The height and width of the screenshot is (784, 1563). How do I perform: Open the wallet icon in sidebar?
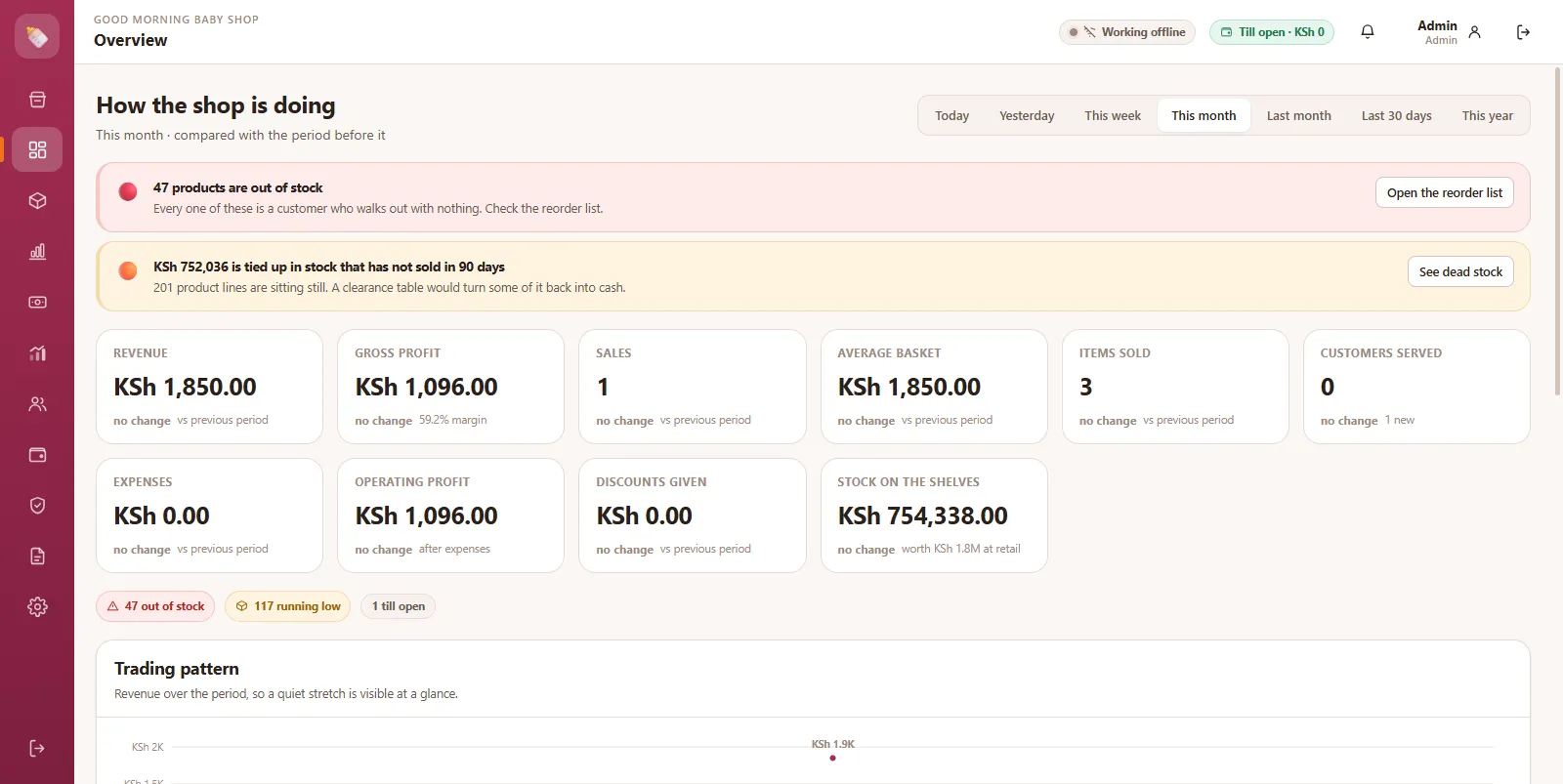pyautogui.click(x=37, y=454)
